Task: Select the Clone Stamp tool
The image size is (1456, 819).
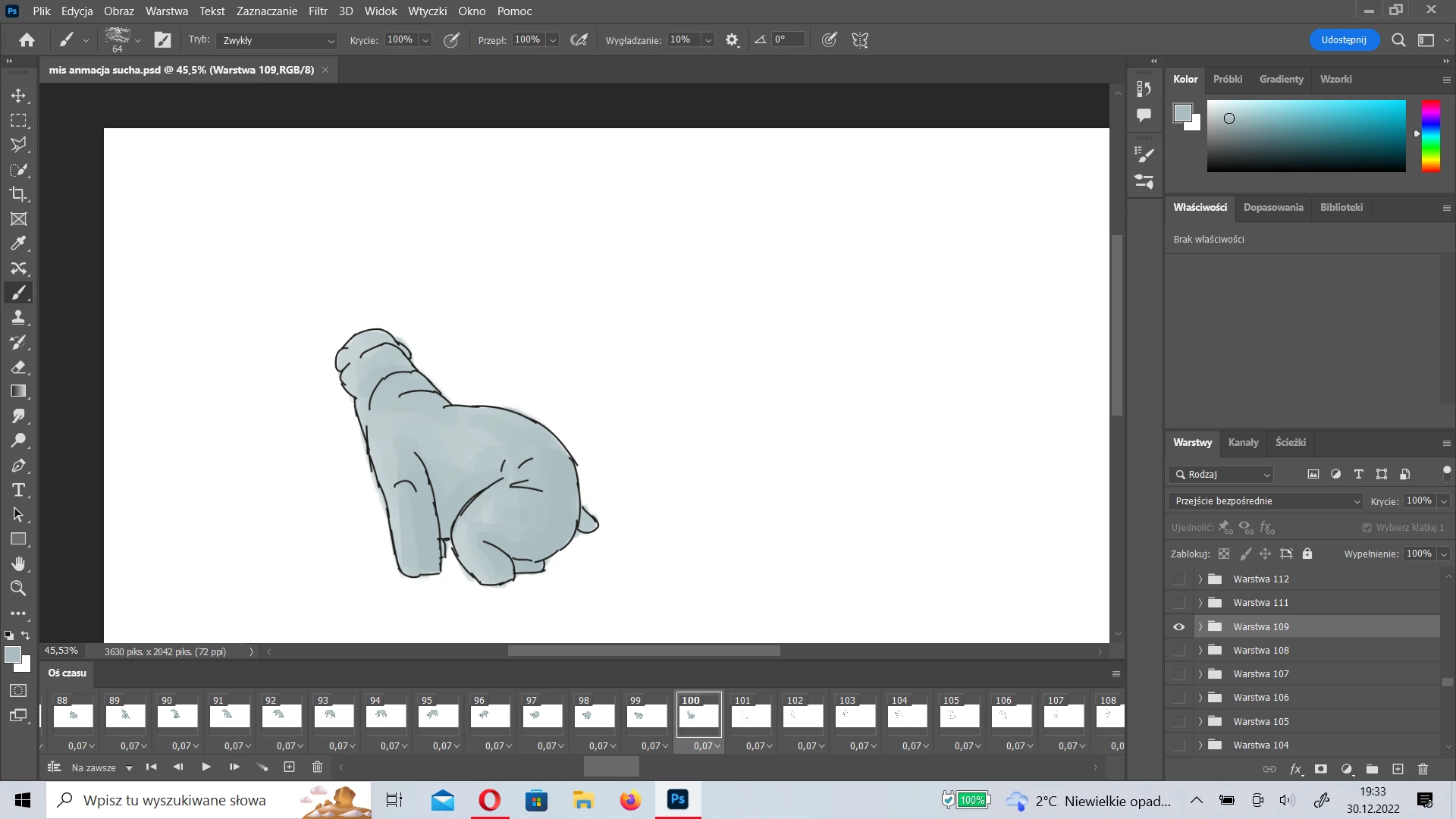Action: click(18, 318)
